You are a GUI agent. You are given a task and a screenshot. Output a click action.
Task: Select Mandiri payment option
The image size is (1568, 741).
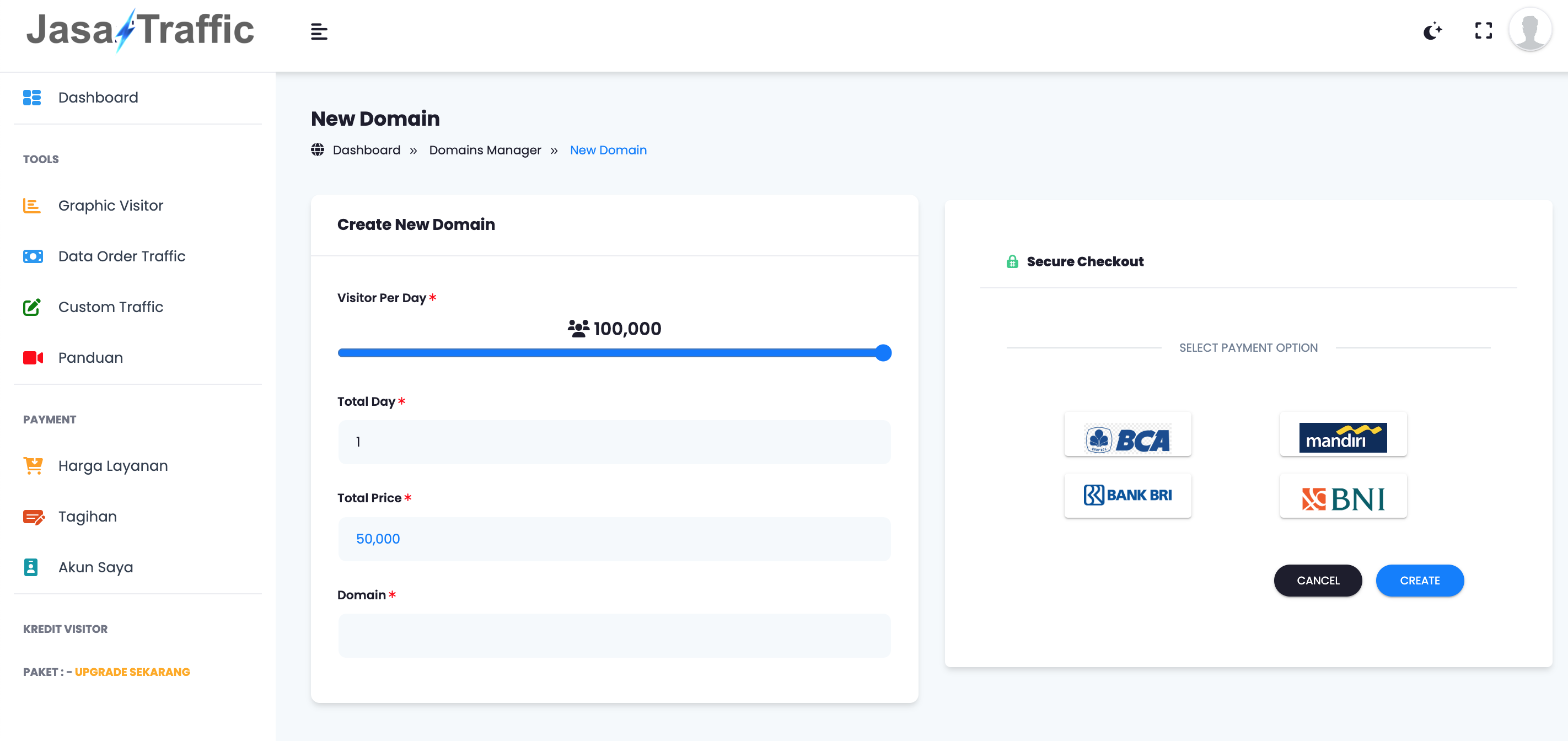(x=1343, y=435)
